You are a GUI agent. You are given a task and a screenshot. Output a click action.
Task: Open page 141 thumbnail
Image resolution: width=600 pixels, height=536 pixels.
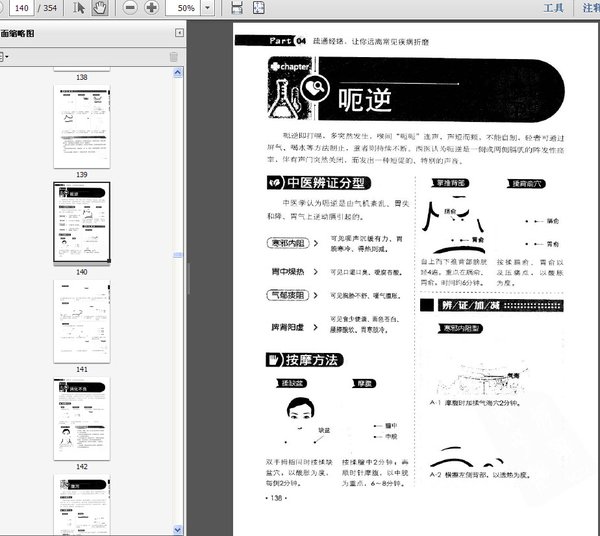click(82, 321)
